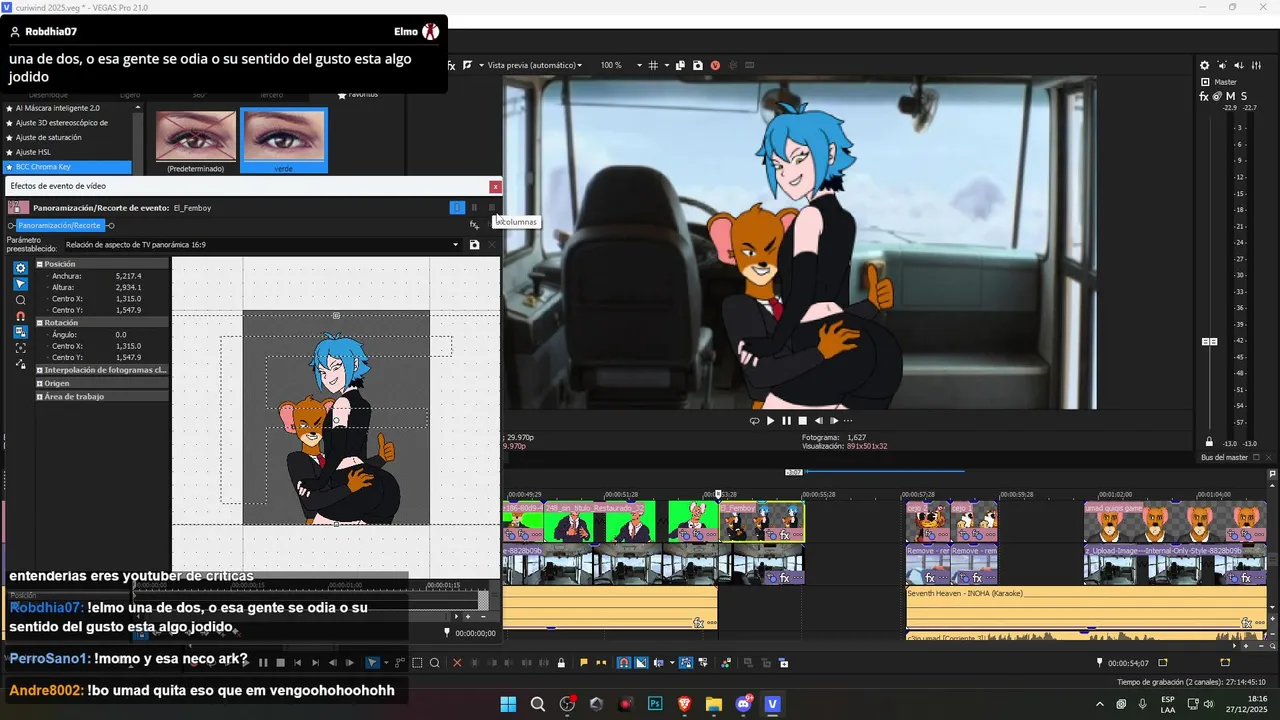
Task: Mute the Master bus (M)
Action: pyautogui.click(x=1230, y=96)
